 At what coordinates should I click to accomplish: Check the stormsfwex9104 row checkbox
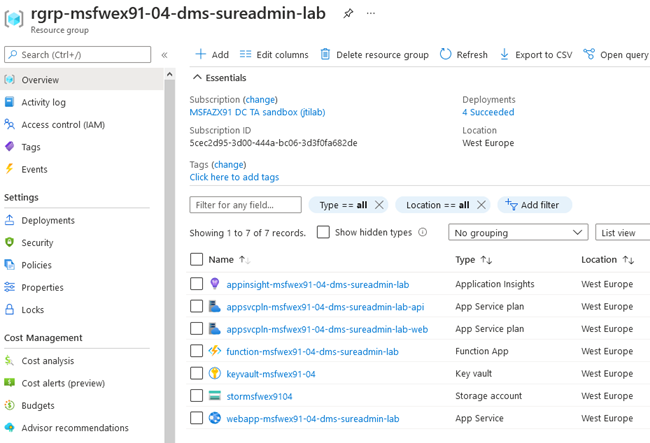(196, 396)
